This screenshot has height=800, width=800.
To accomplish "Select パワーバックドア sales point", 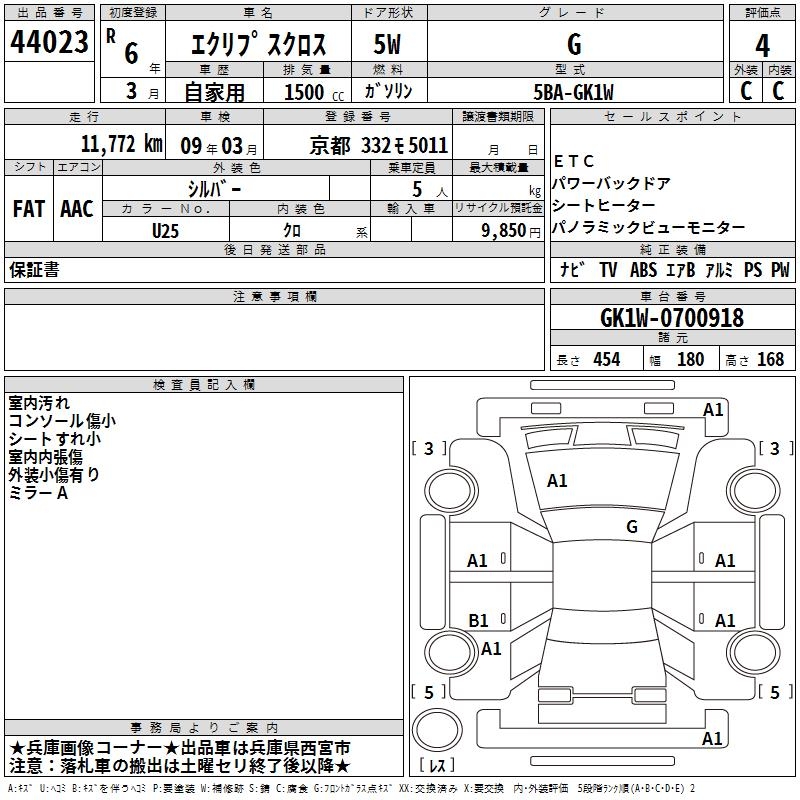I will point(611,183).
